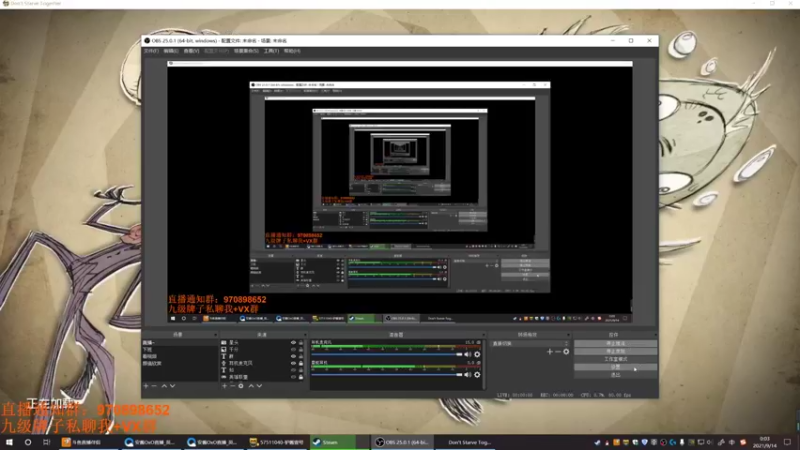Open the notification center icon
The image size is (800, 450).
coord(787,442)
